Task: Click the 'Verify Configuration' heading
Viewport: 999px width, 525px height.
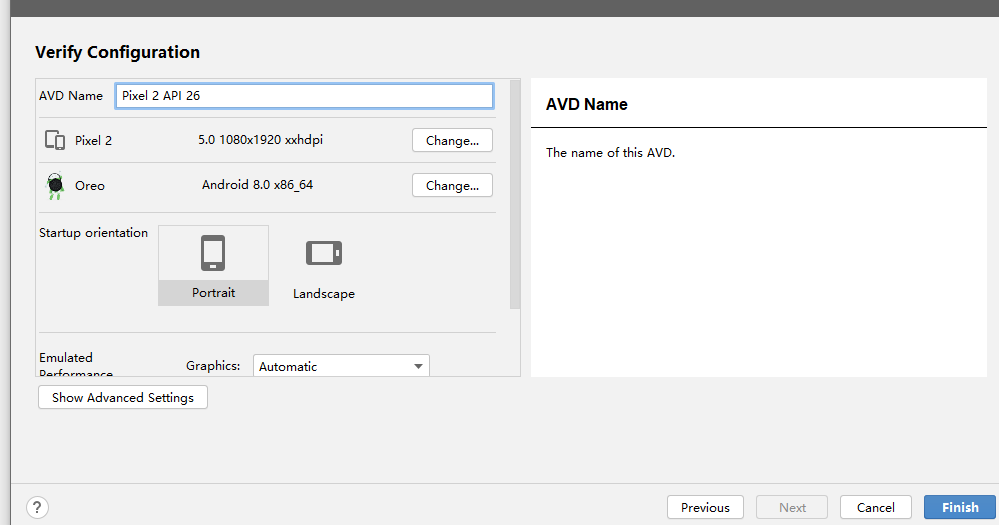Action: [x=118, y=52]
